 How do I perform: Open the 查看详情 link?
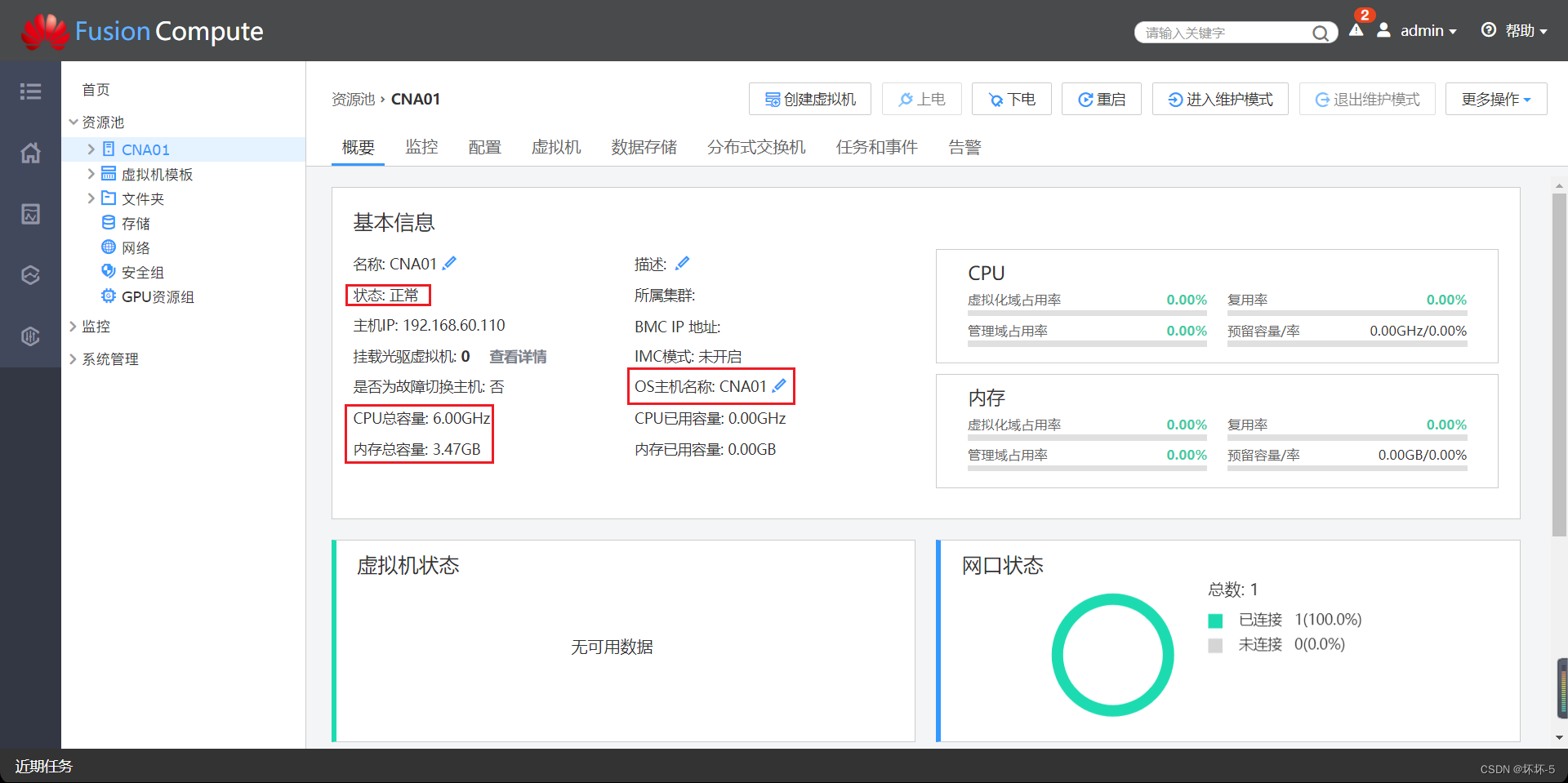tap(518, 357)
